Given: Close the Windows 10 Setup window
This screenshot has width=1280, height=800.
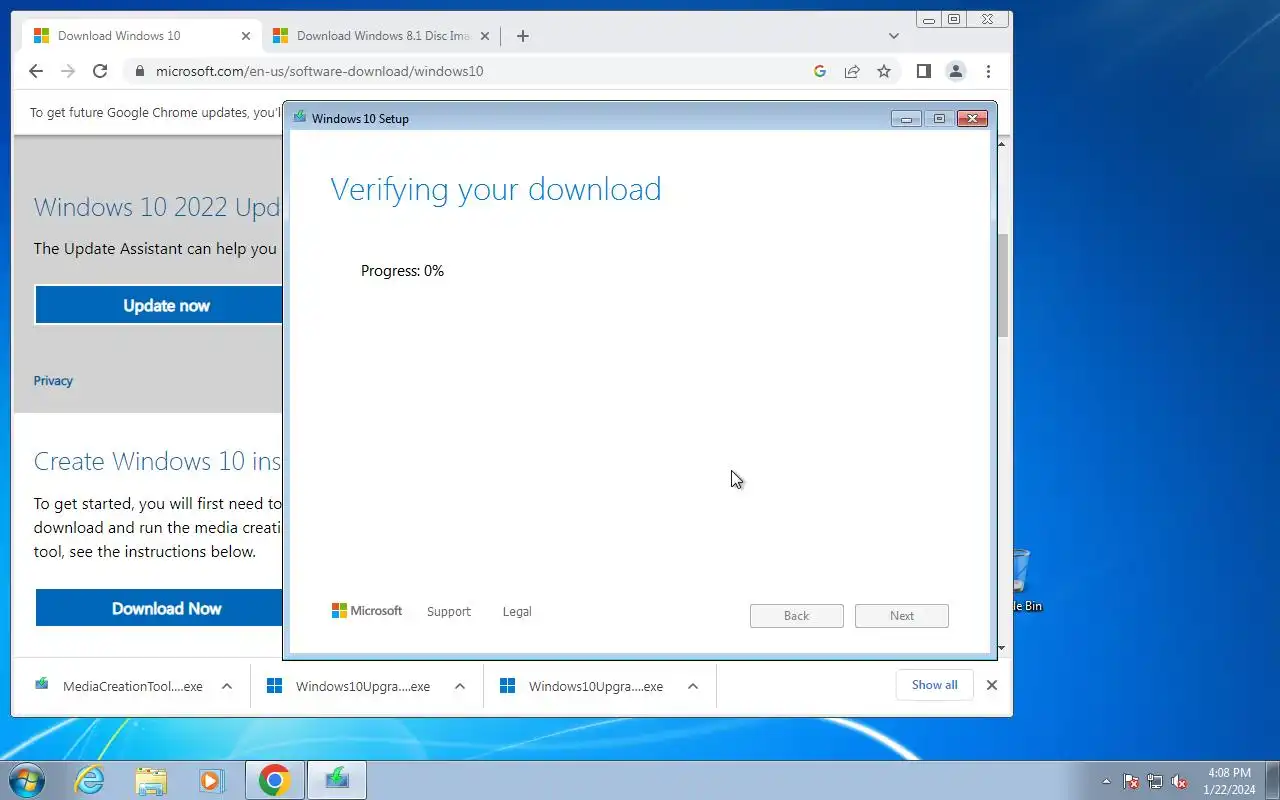Looking at the screenshot, I should click(x=972, y=119).
